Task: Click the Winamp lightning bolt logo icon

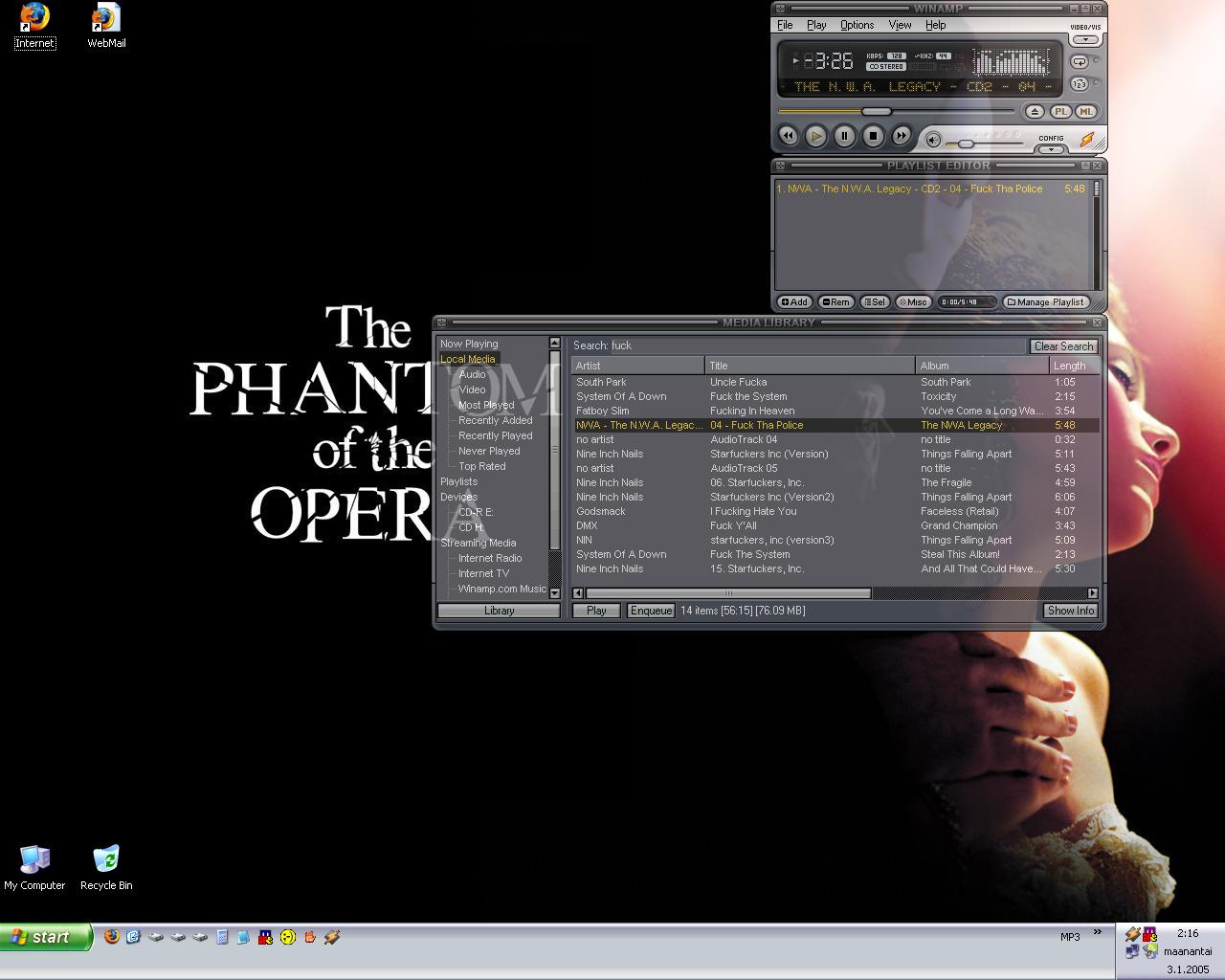Action: click(x=1087, y=140)
